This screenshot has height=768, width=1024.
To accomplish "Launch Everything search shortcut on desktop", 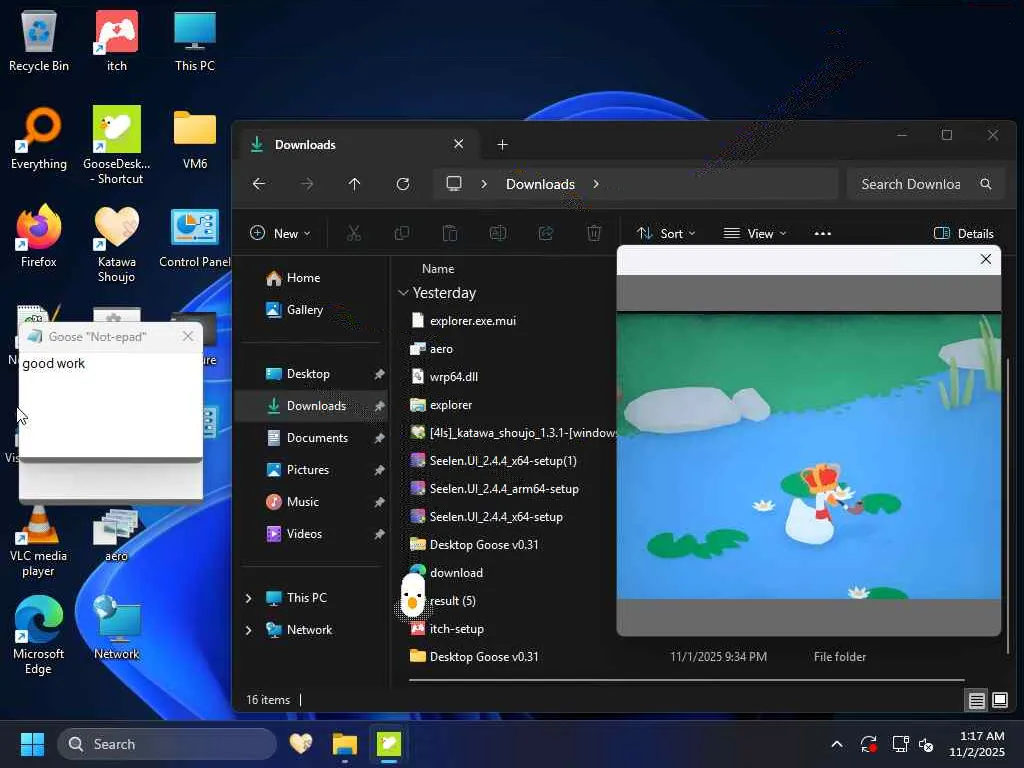I will pyautogui.click(x=39, y=138).
